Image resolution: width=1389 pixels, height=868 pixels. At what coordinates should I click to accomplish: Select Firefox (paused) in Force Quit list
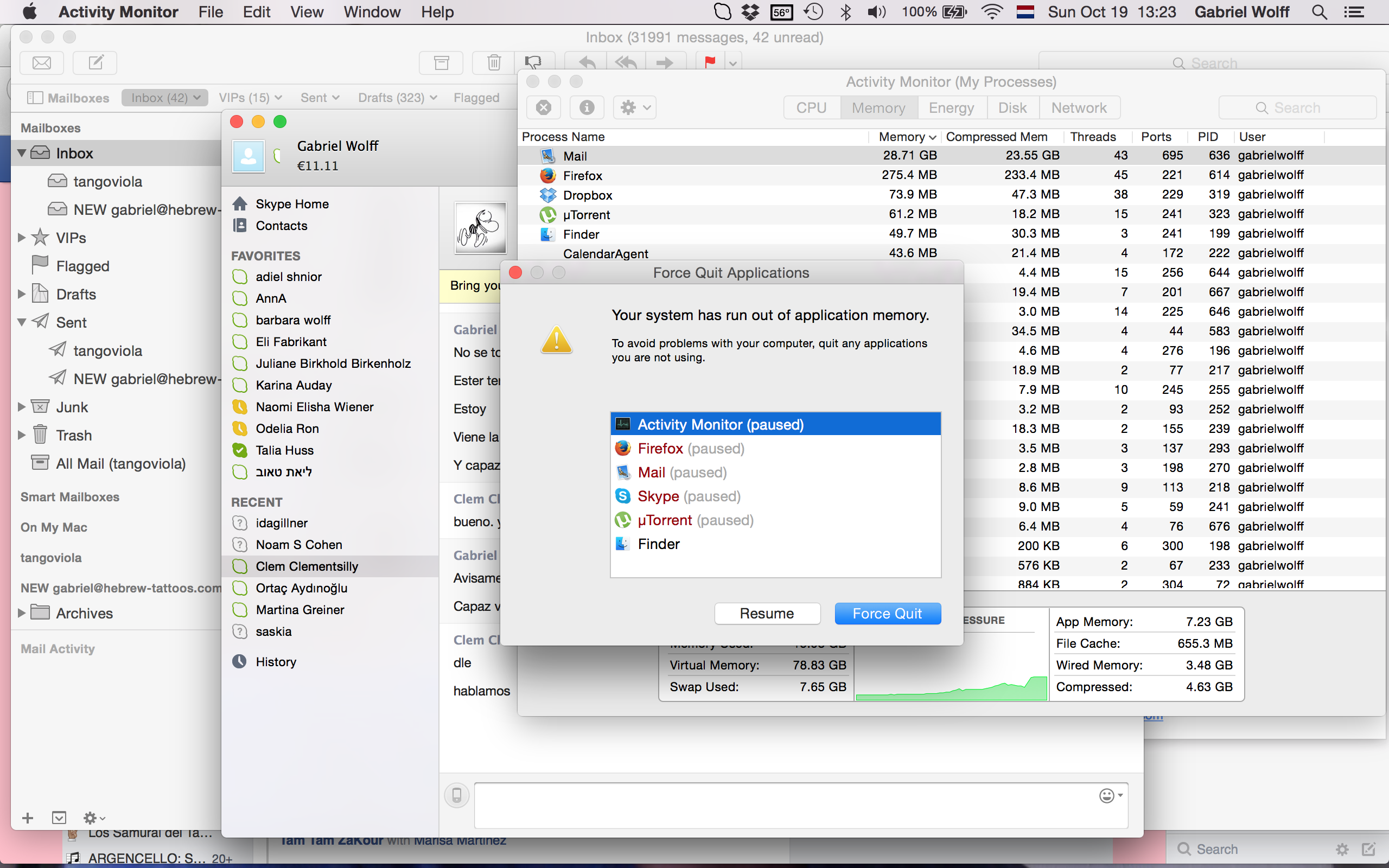coord(775,448)
